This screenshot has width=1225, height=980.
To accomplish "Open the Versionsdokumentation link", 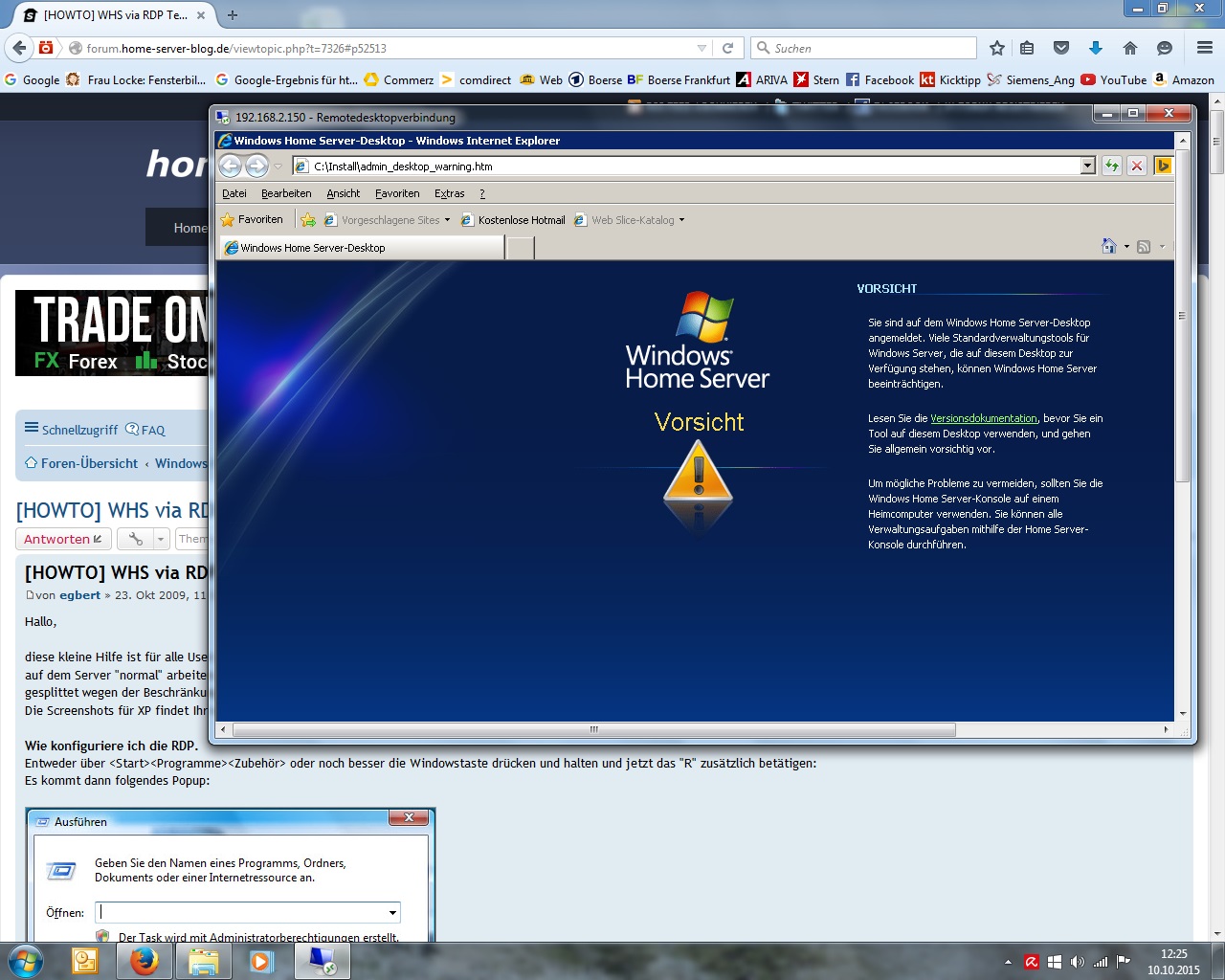I will point(983,418).
